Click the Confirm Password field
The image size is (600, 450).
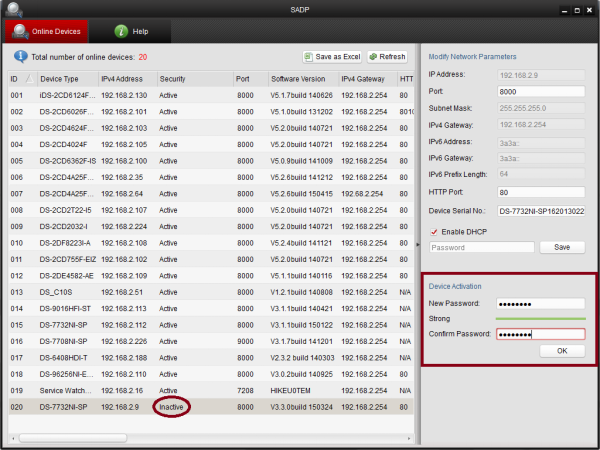point(540,334)
